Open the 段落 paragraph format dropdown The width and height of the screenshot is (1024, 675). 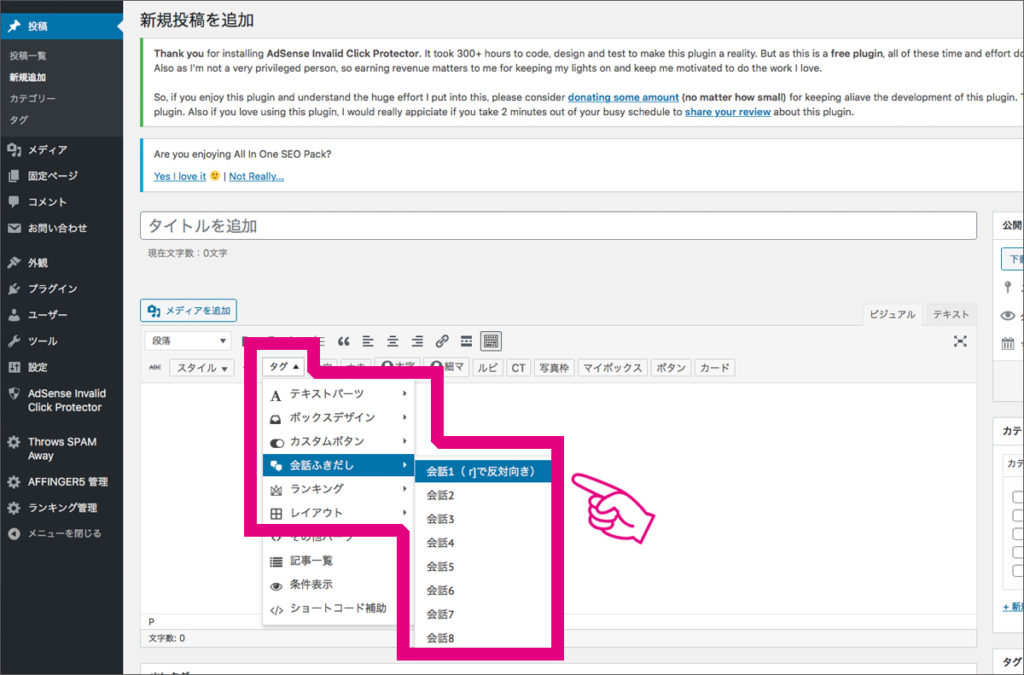[187, 340]
